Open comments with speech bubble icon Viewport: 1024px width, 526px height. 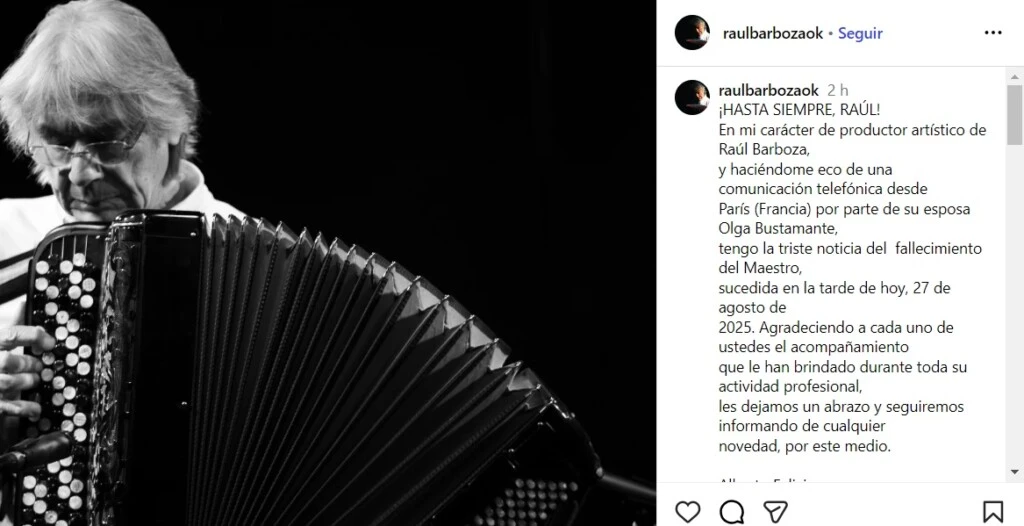[x=731, y=512]
